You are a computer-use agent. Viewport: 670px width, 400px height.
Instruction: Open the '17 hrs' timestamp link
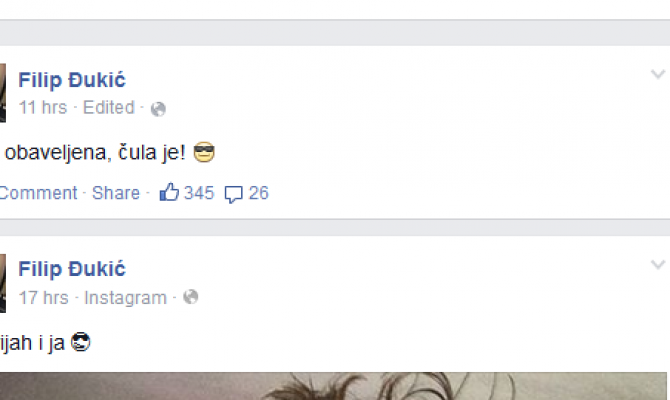tap(44, 298)
